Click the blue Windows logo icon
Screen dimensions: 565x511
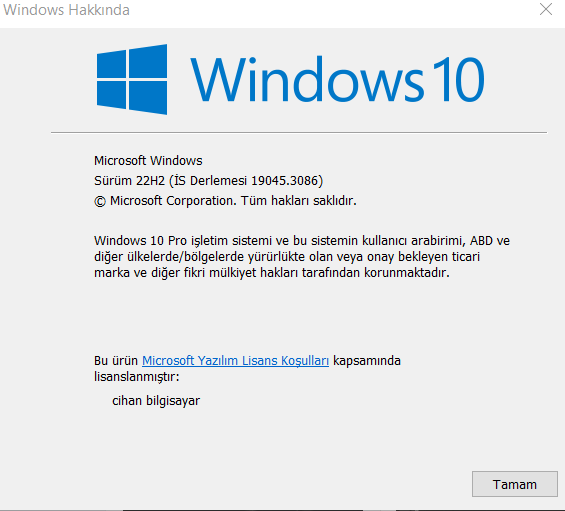coord(132,79)
